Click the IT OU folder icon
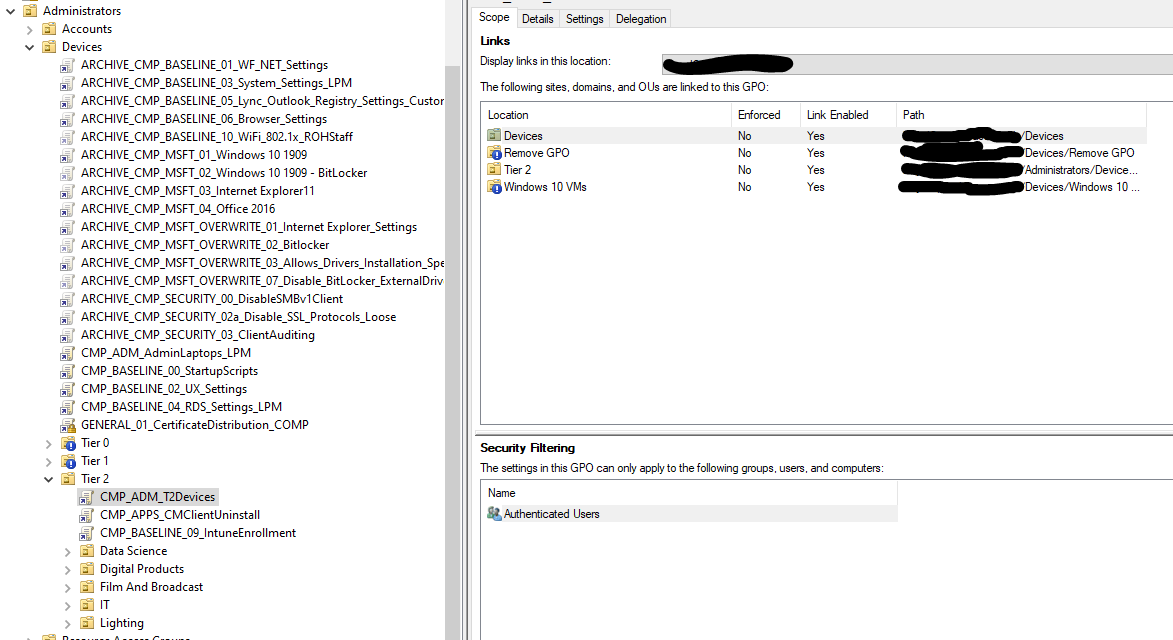1173x640 pixels. 87,605
